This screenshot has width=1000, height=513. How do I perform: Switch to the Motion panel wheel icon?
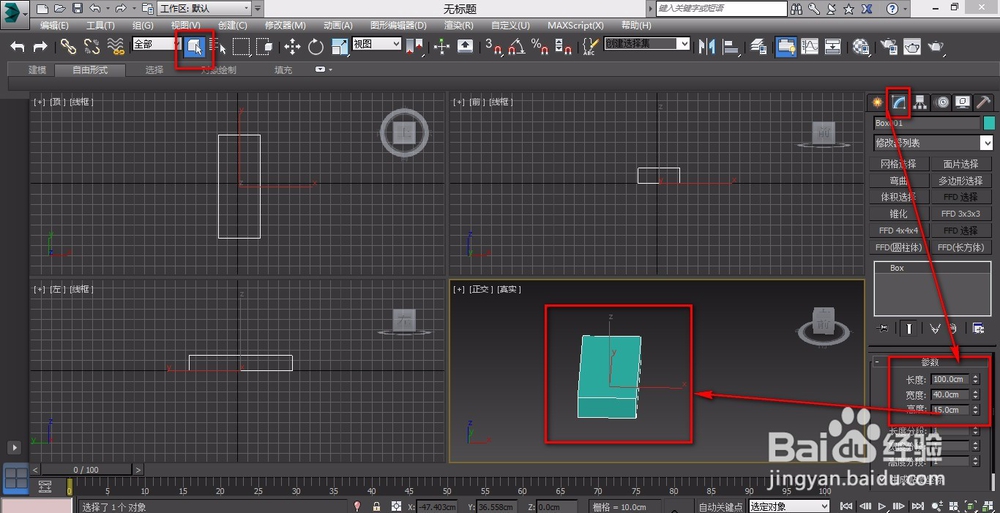point(941,102)
